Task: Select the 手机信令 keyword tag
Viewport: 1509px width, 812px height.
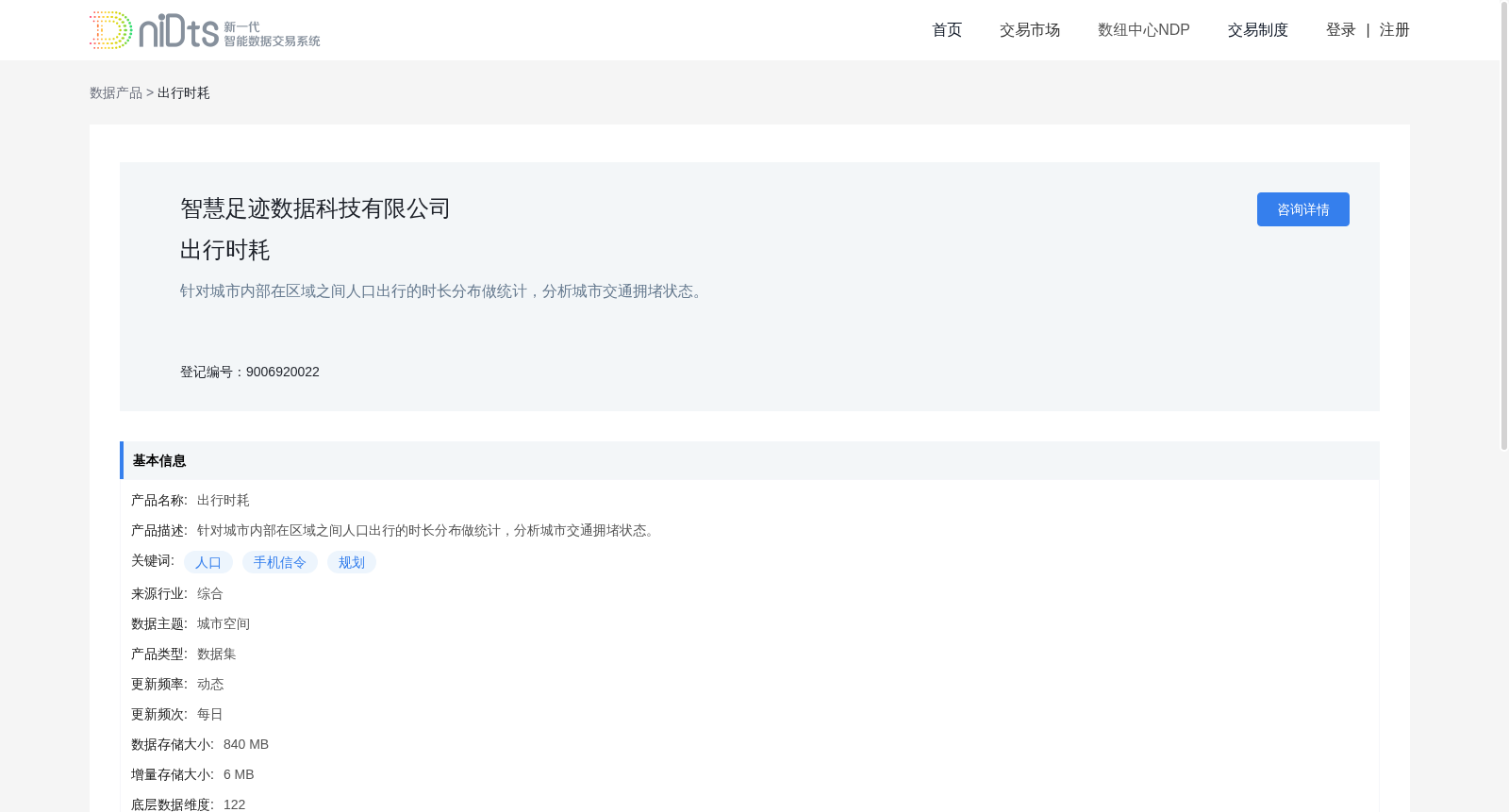Action: 280,562
